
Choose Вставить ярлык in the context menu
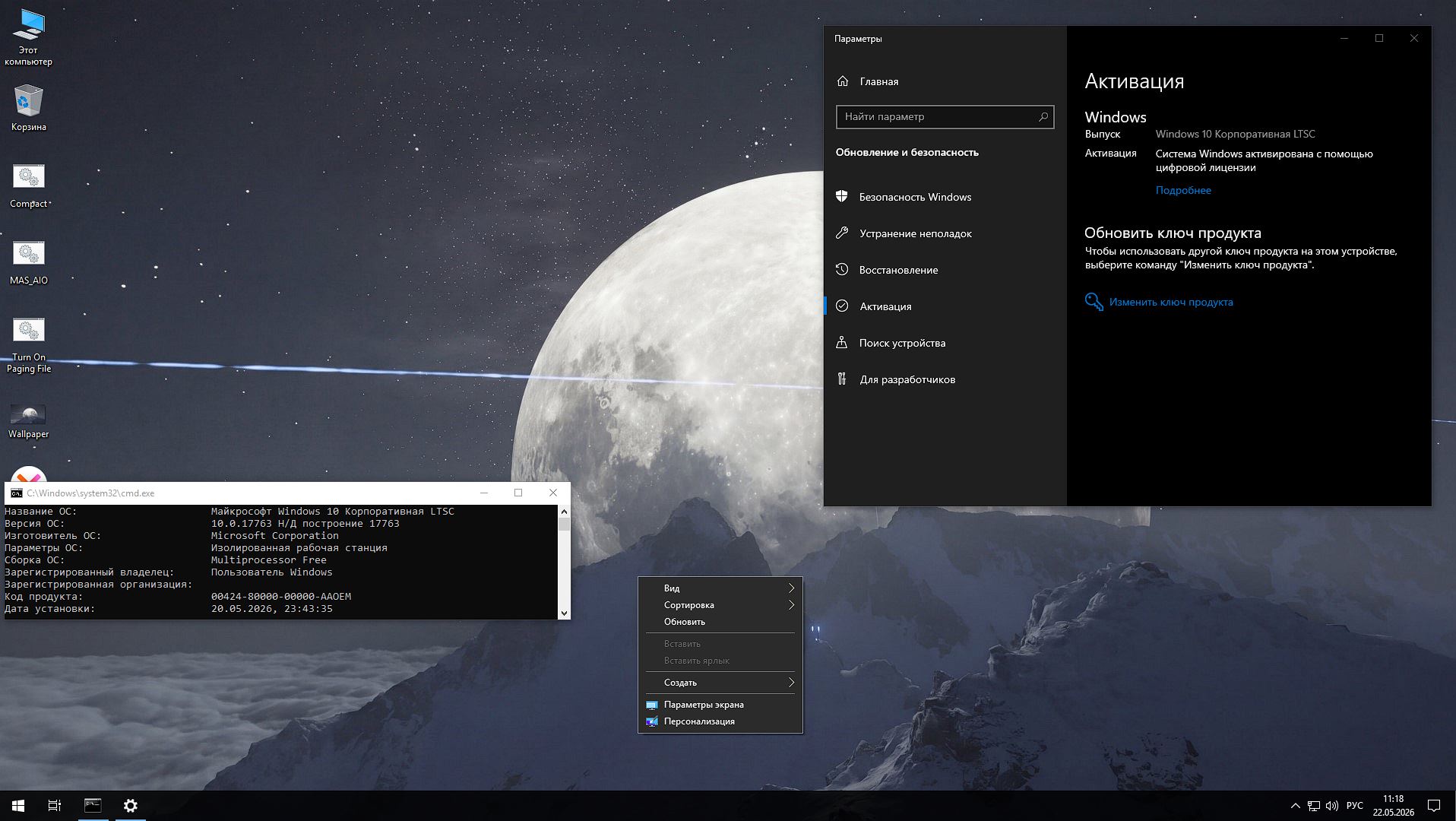[720, 661]
